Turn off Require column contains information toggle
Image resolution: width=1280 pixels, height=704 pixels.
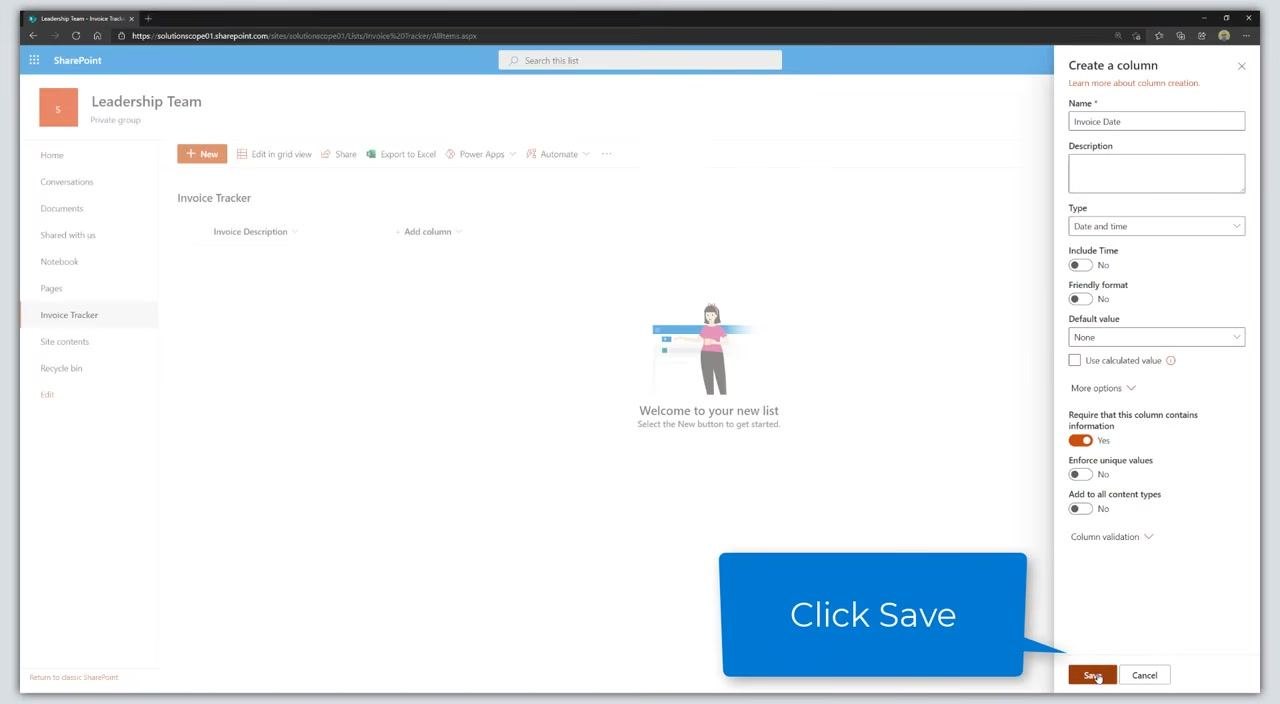point(1080,440)
